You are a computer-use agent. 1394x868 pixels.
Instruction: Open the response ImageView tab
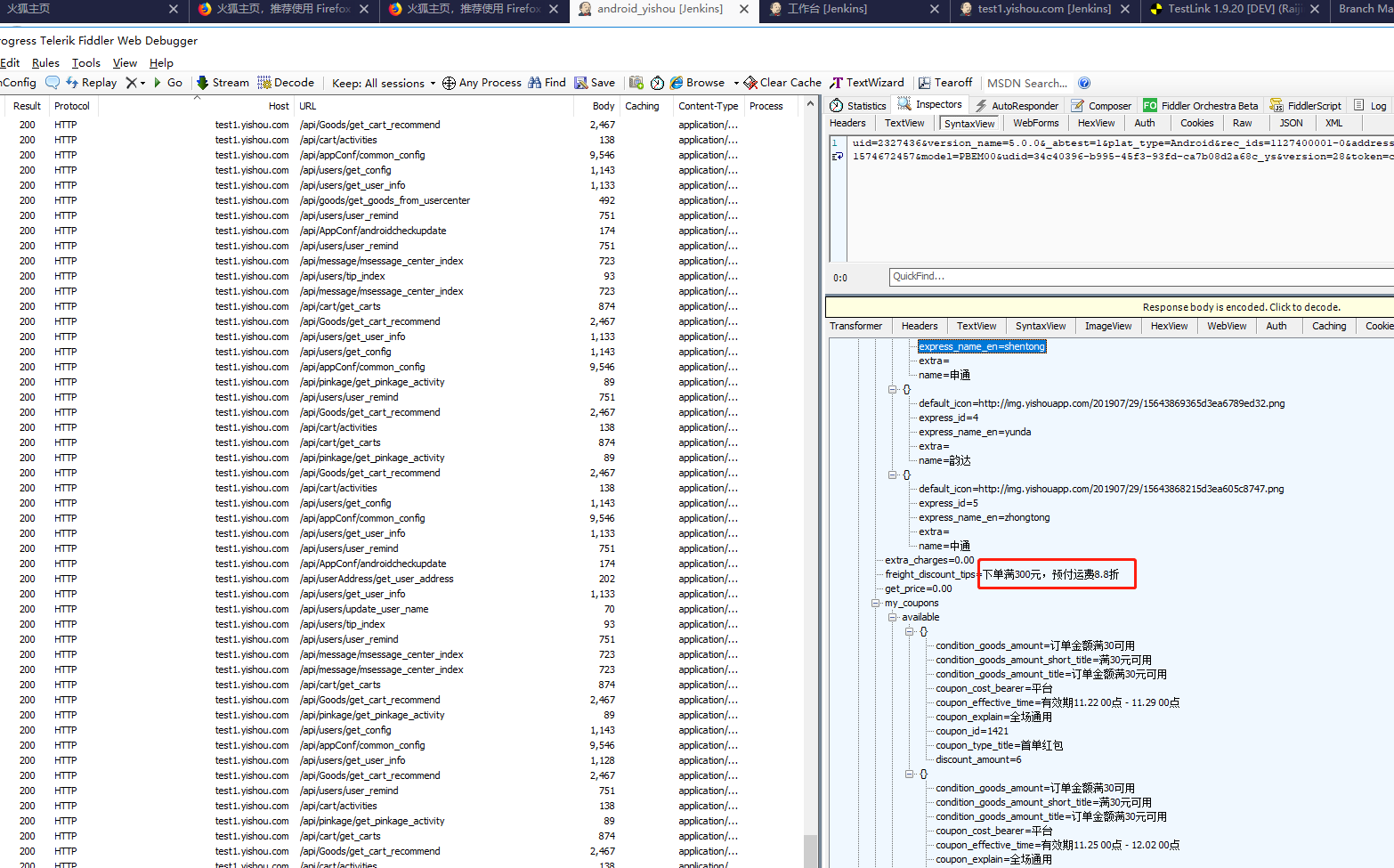click(x=1108, y=326)
